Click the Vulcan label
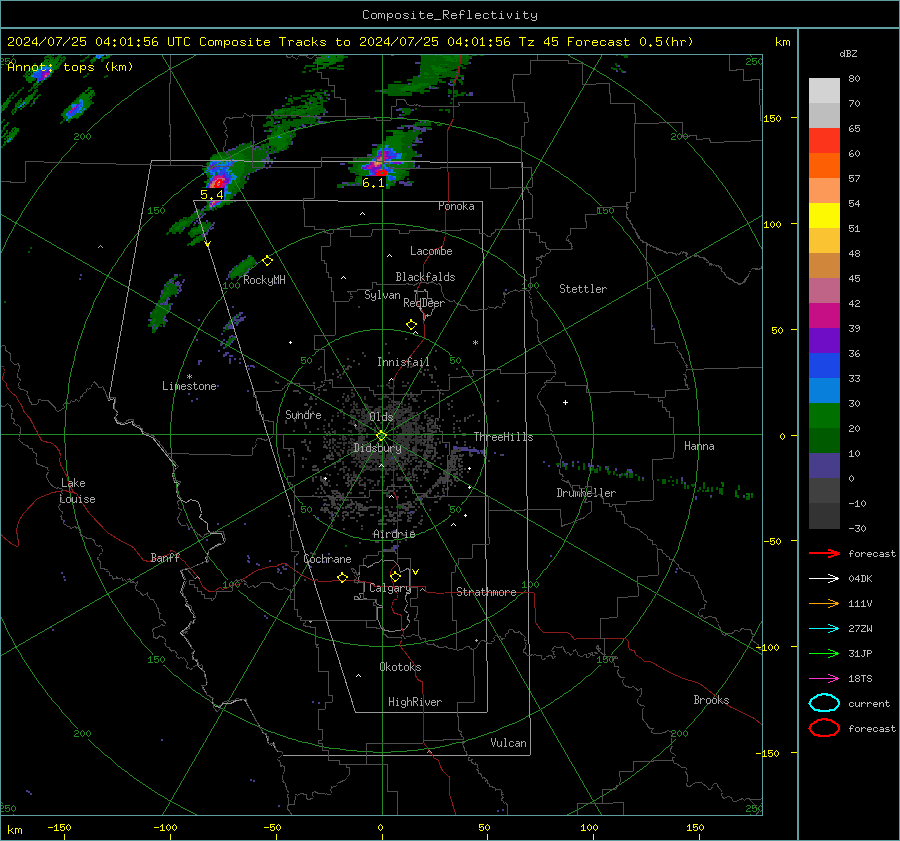Image resolution: width=900 pixels, height=841 pixels. [x=509, y=743]
